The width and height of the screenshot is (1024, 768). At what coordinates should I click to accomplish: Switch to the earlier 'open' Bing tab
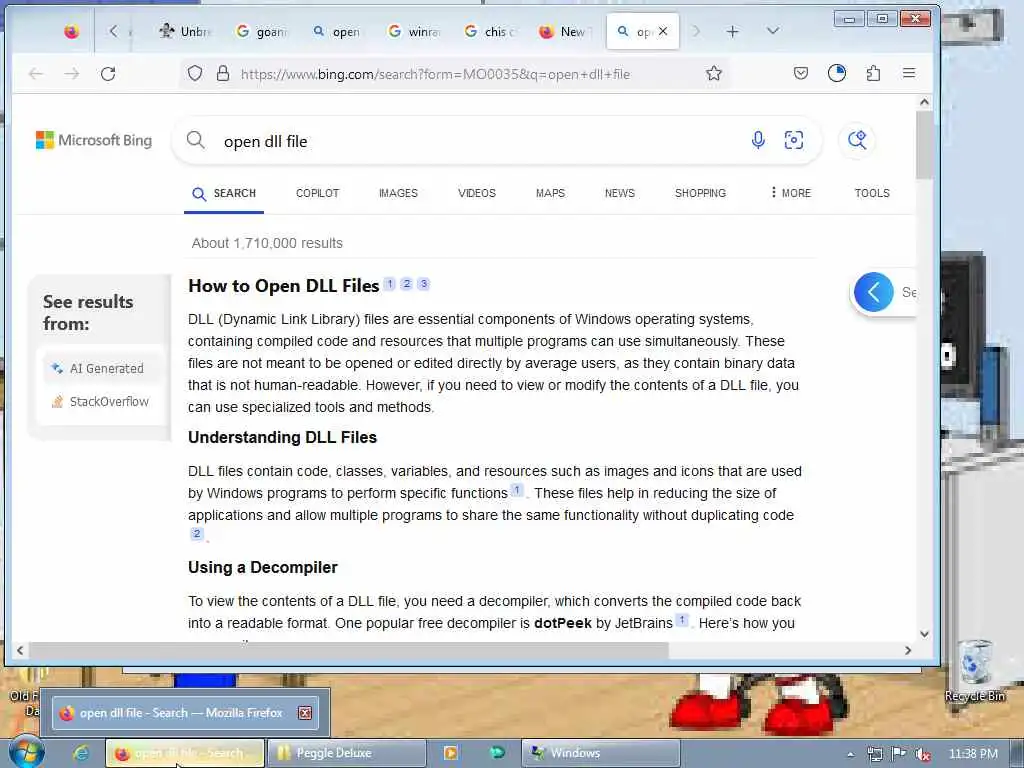[337, 31]
